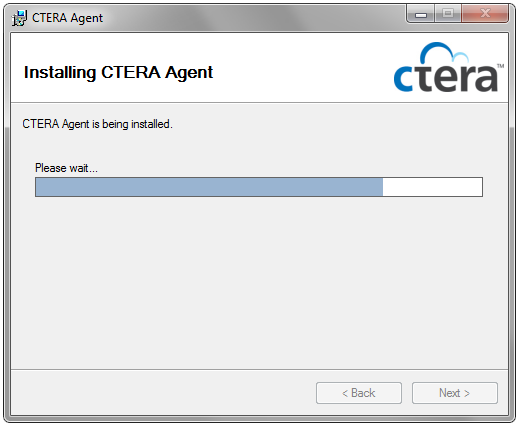519x427 pixels.
Task: Click the empty title bar area beside title
Action: [253, 18]
